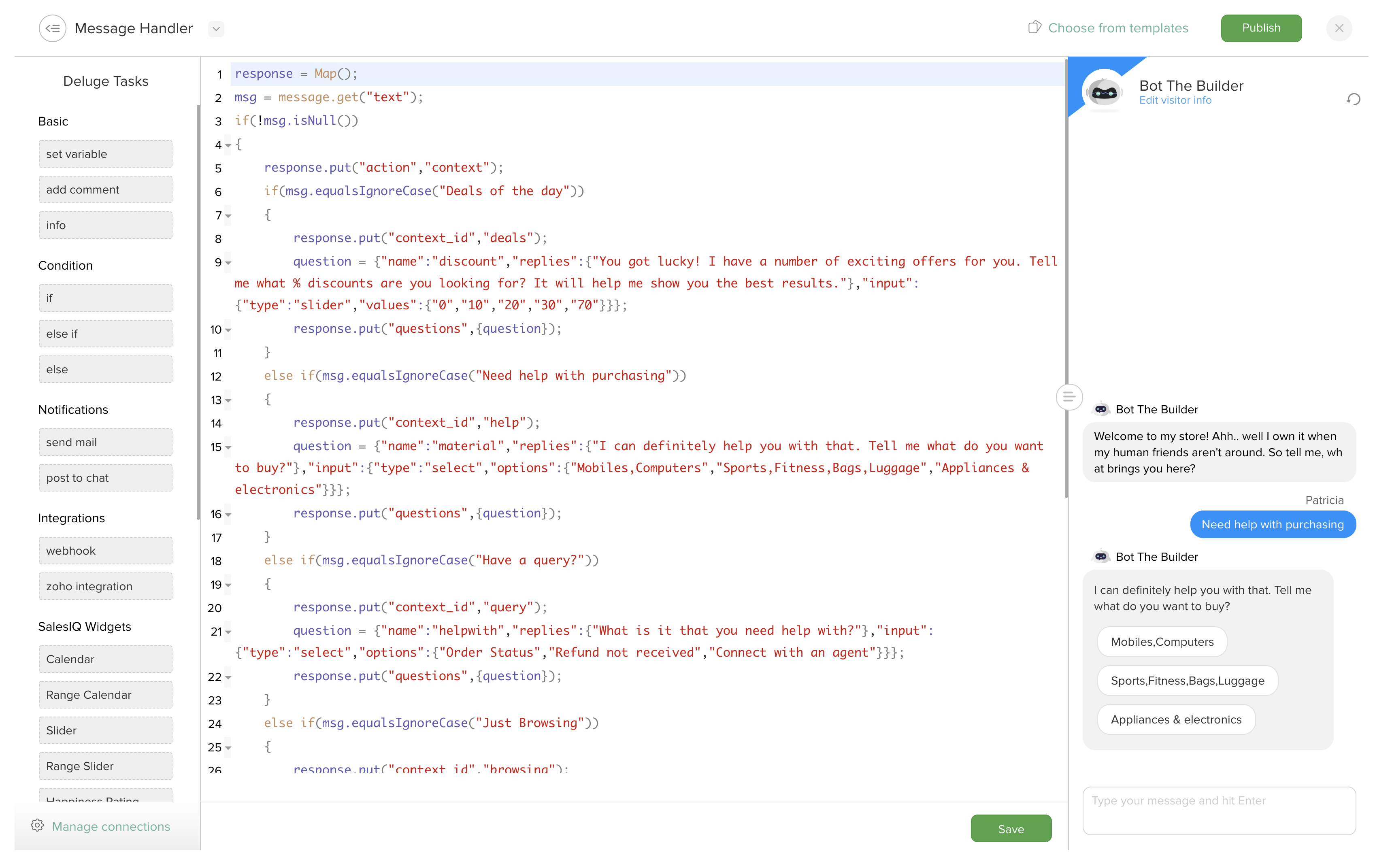Click the chat message input field
Viewport: 1375px width, 868px height.
tap(1220, 800)
